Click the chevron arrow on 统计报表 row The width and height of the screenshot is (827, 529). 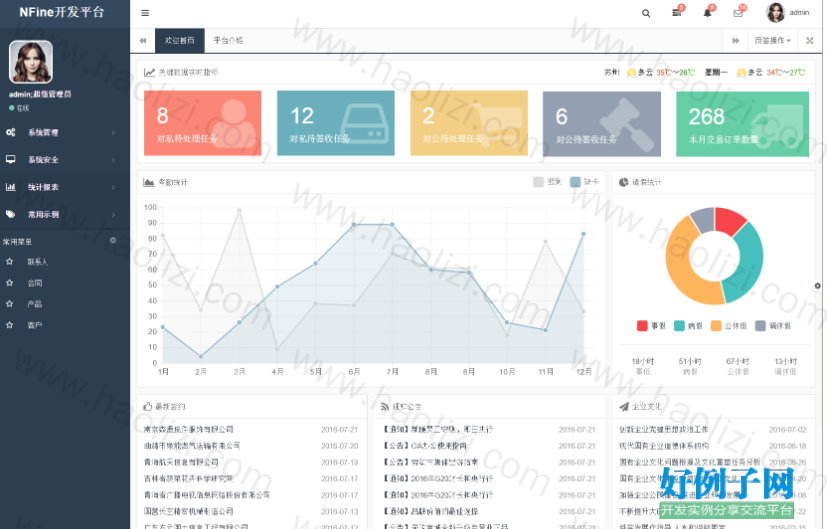click(x=113, y=187)
